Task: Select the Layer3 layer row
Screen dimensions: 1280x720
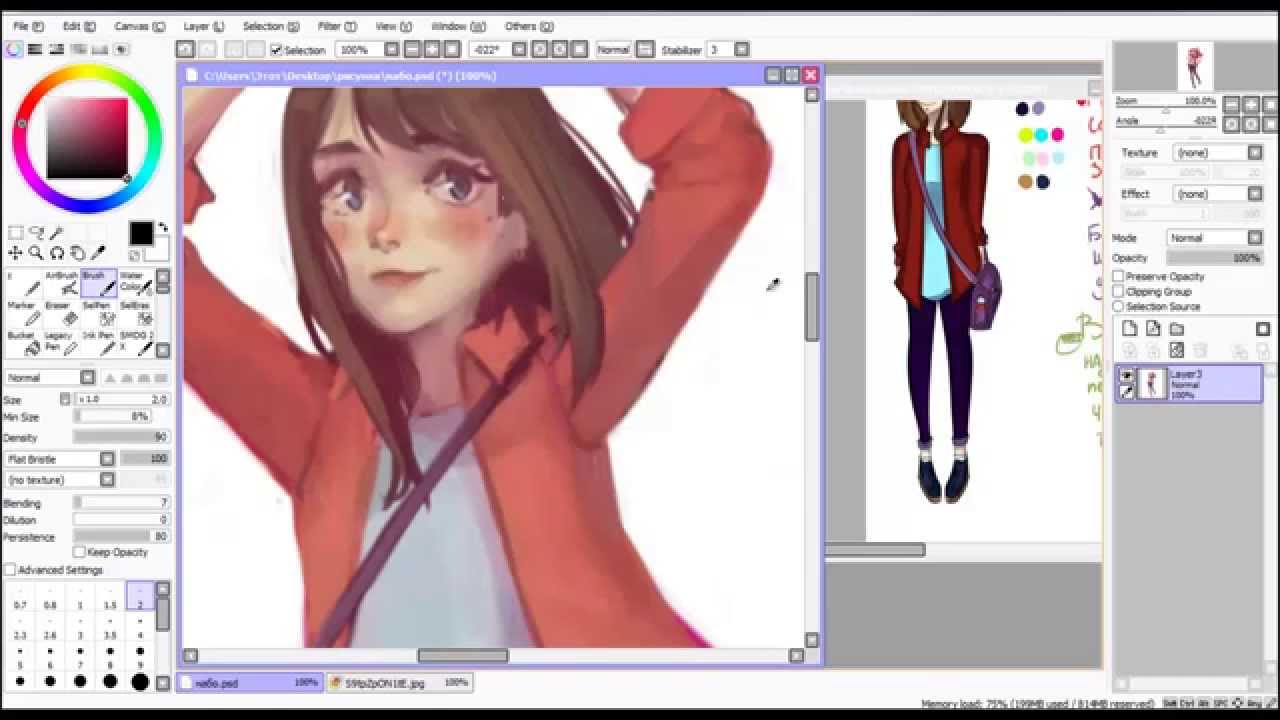Action: tap(1190, 384)
